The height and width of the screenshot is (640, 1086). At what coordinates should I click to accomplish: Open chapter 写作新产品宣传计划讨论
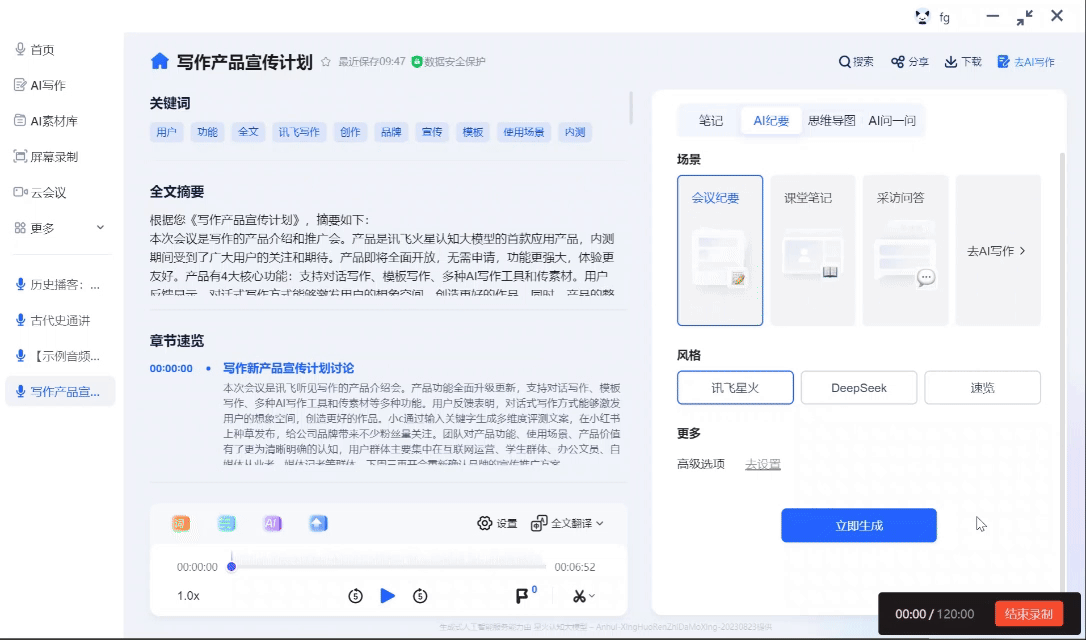pyautogui.click(x=288, y=368)
